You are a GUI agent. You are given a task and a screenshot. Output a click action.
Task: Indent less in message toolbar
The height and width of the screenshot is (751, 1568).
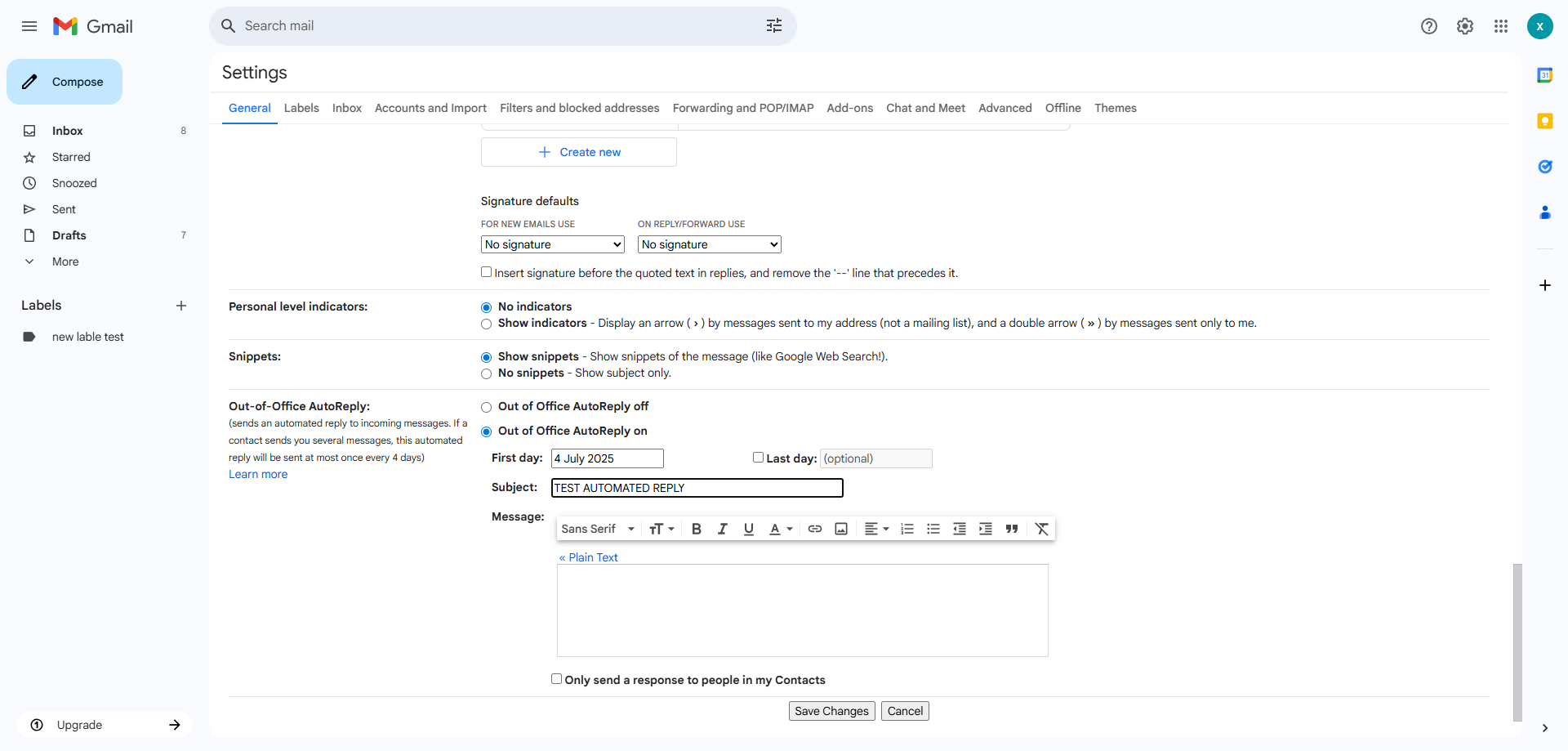coord(960,529)
